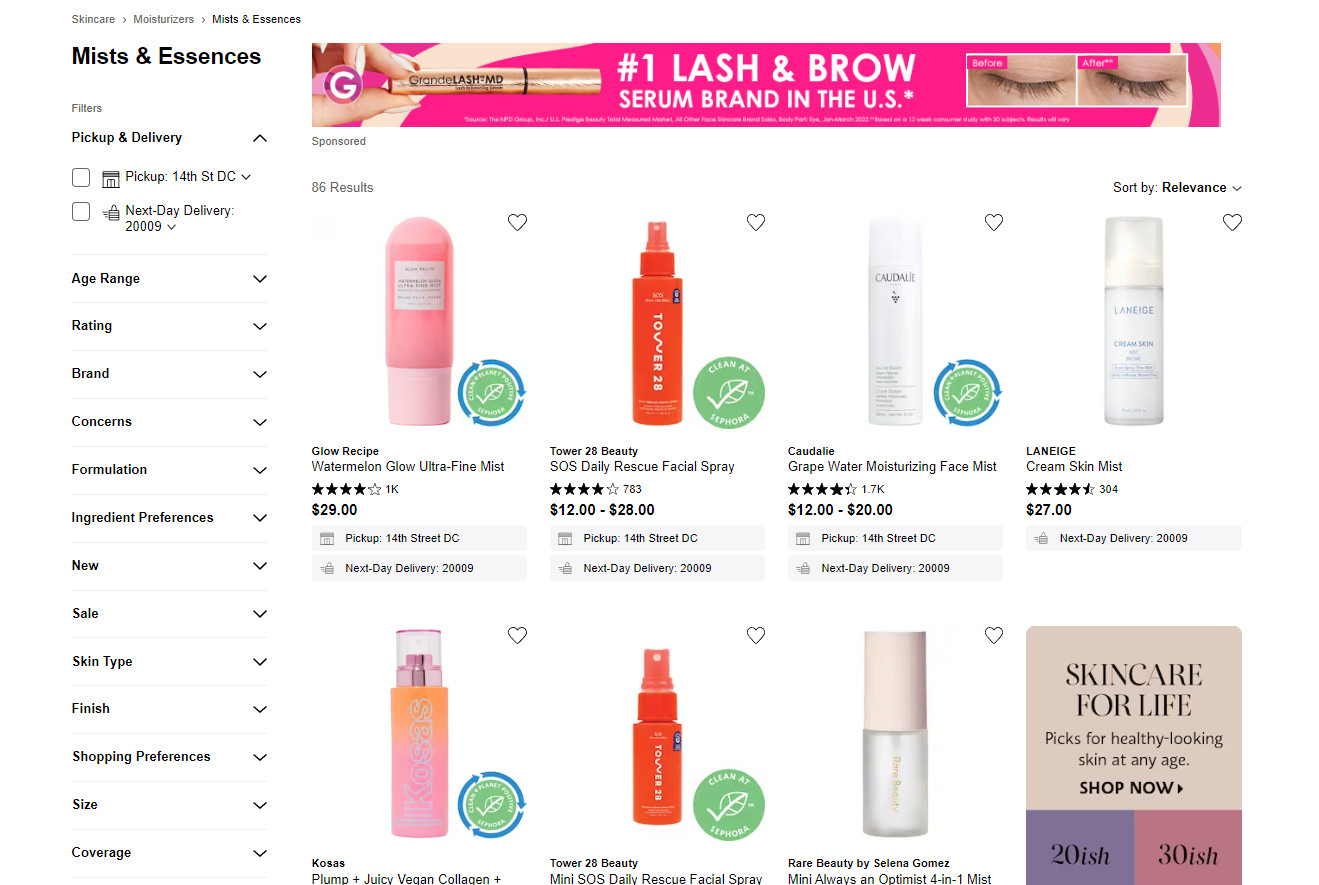Favorite the Watermelon Glow Ultra-Fine Mist heart
The image size is (1319, 885).
pos(517,222)
